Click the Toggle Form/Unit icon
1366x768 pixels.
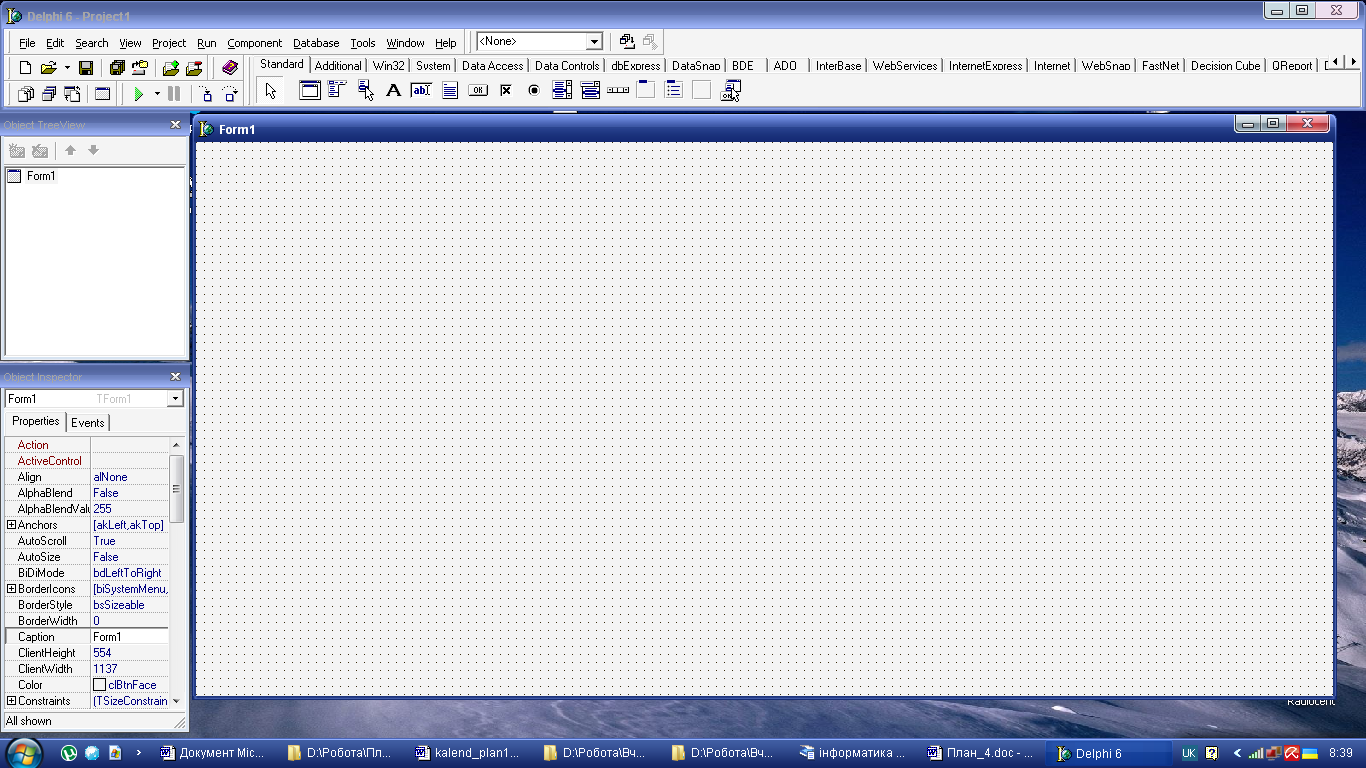tap(72, 94)
